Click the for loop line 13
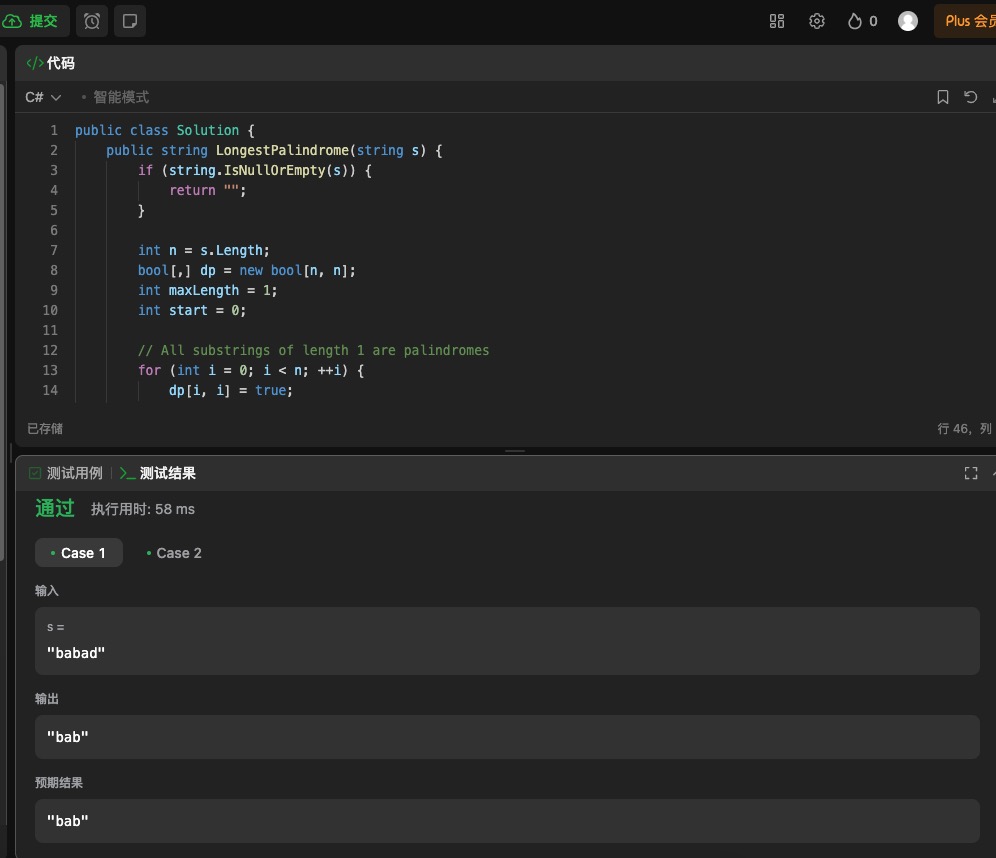Image resolution: width=996 pixels, height=858 pixels. (x=251, y=370)
